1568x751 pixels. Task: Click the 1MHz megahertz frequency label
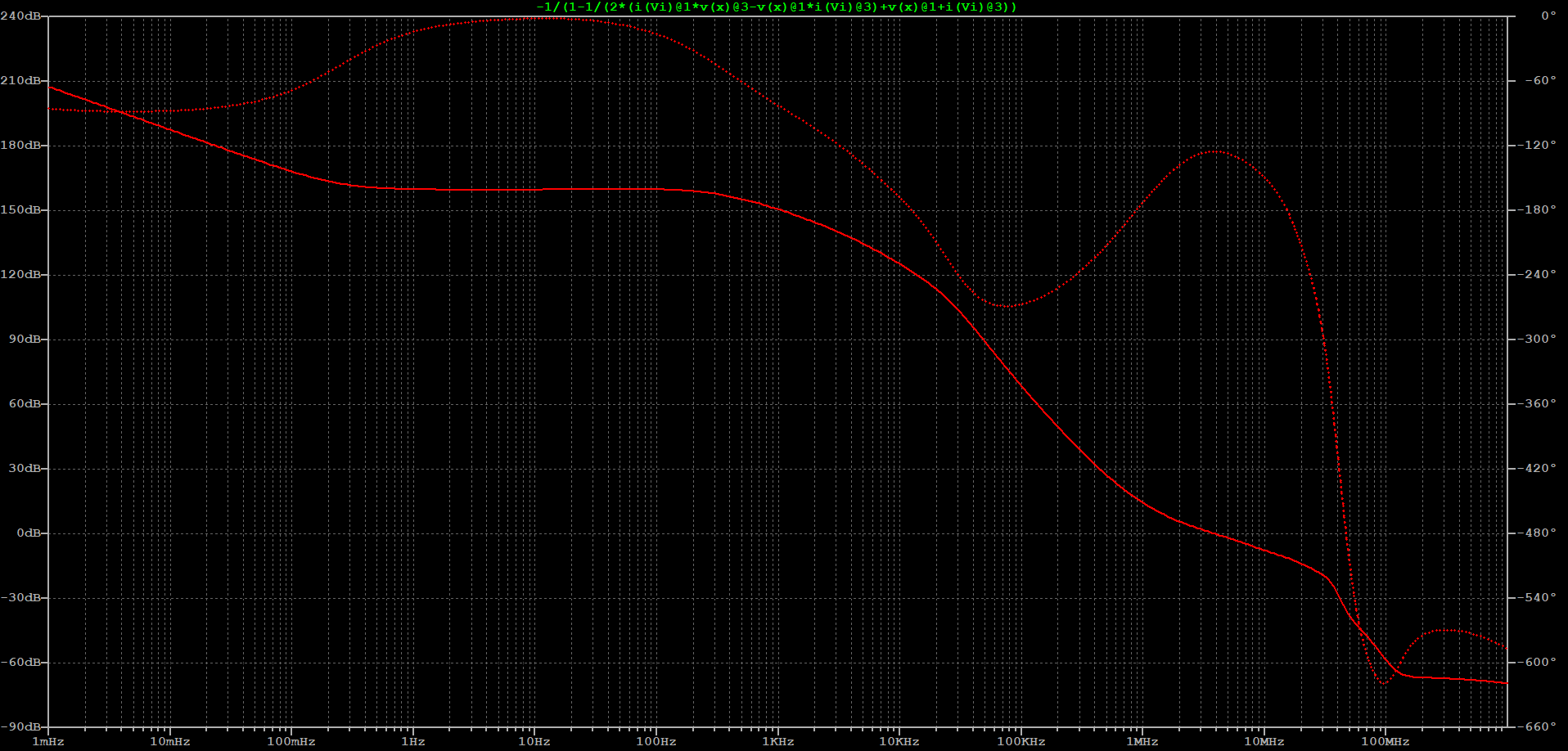coord(1142,741)
